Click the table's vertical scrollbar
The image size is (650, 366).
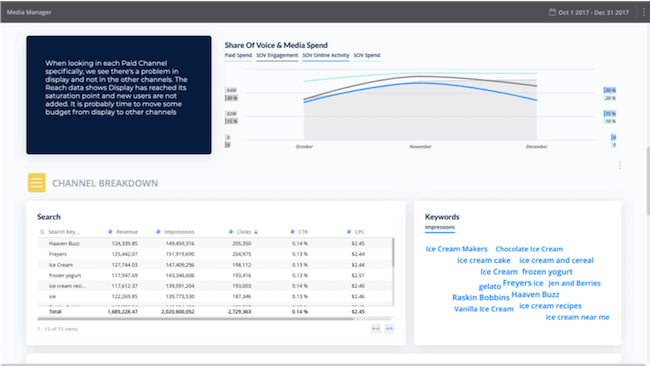(393, 252)
